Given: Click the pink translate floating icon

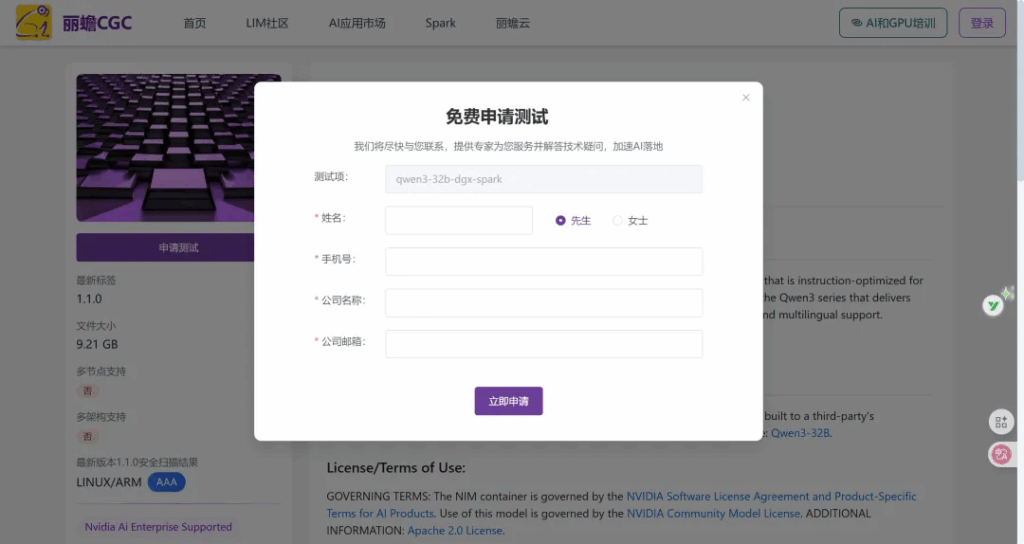Looking at the screenshot, I should click(x=1000, y=454).
